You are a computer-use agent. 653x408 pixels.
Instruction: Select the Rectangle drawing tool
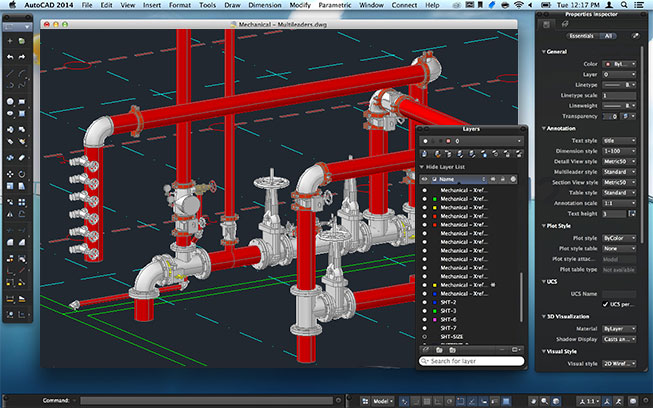22,101
